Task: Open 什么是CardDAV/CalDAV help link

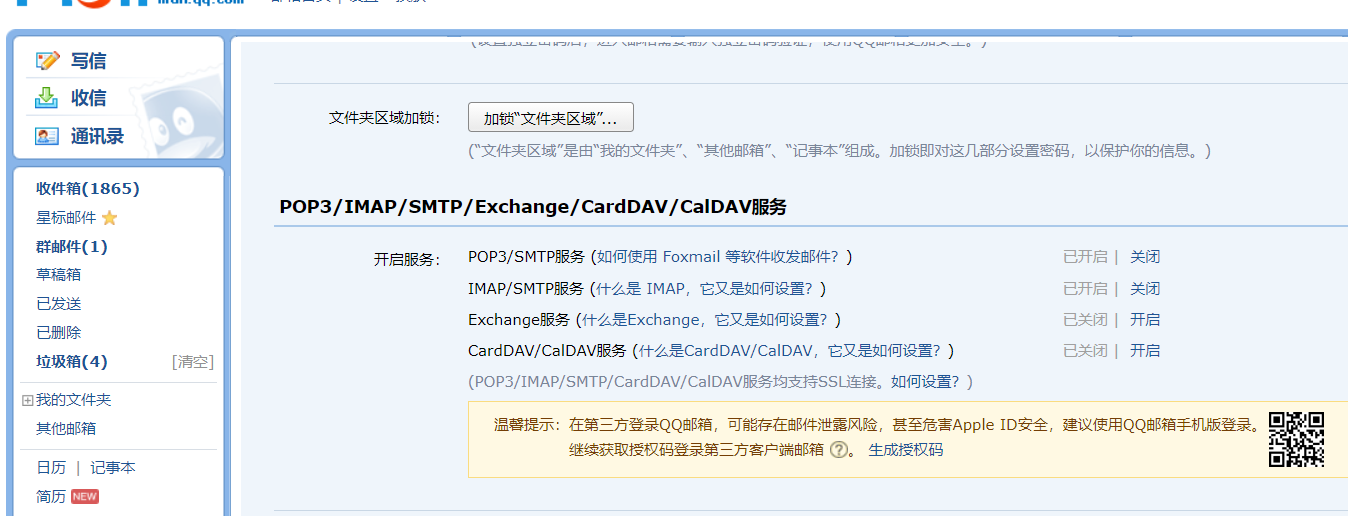Action: click(790, 351)
